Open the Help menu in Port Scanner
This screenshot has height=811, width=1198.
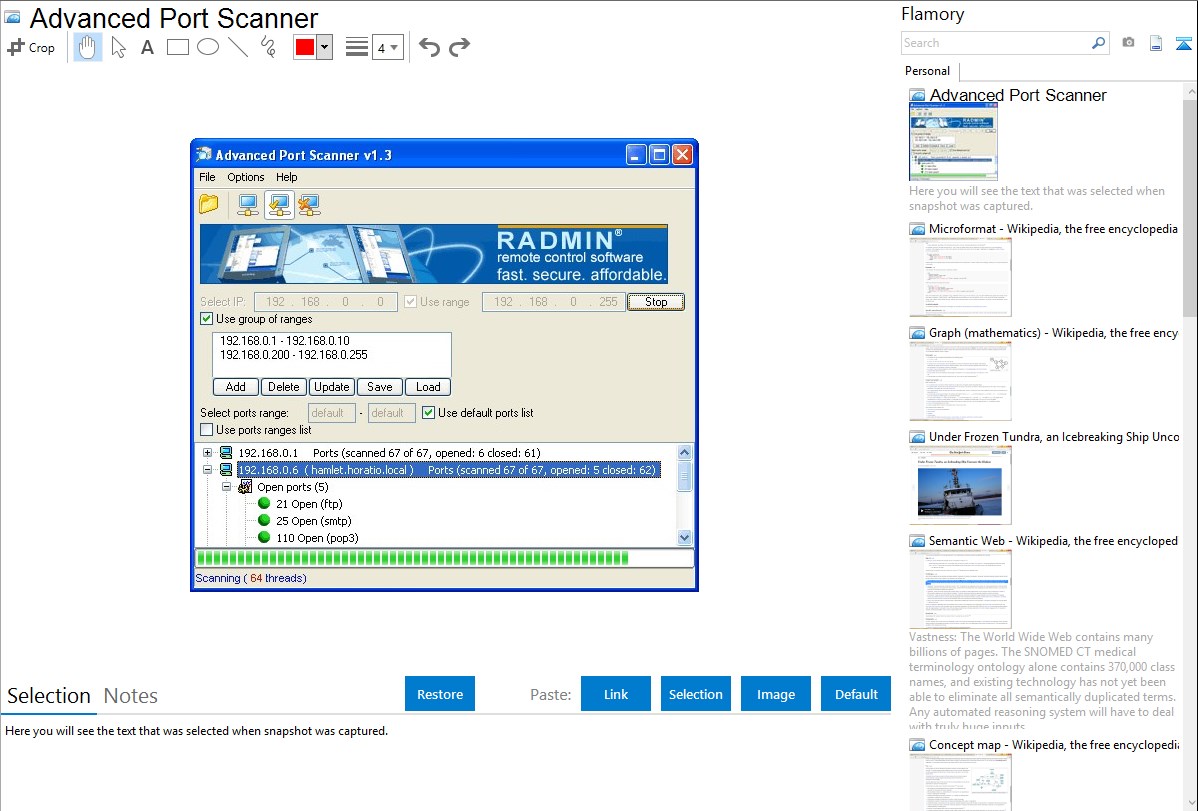tap(287, 177)
